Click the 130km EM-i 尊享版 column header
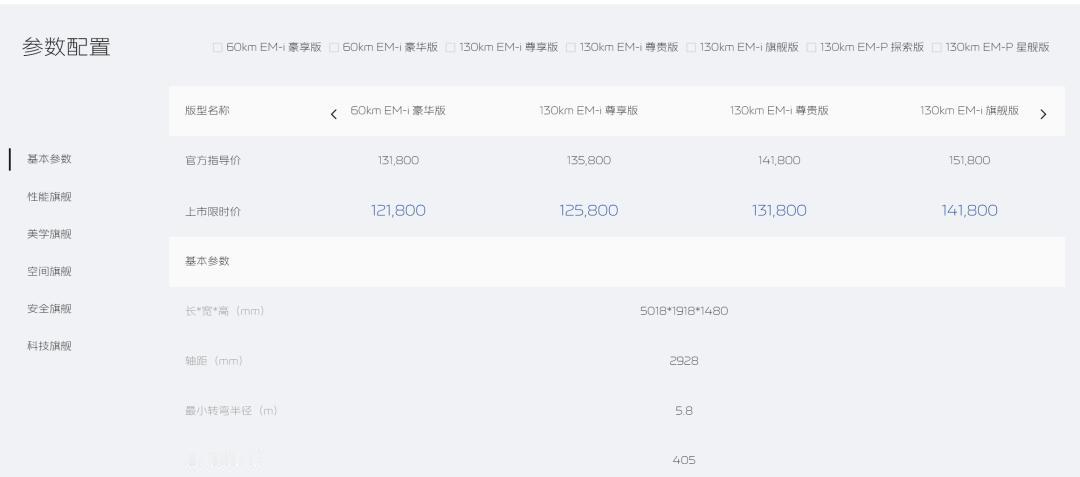Viewport: 1080px width, 477px height. tap(588, 111)
